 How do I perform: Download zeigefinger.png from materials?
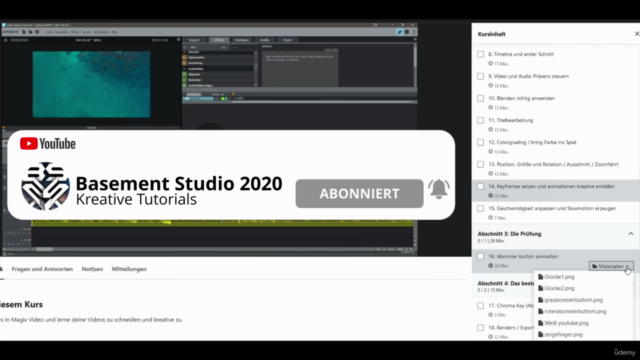tap(563, 334)
